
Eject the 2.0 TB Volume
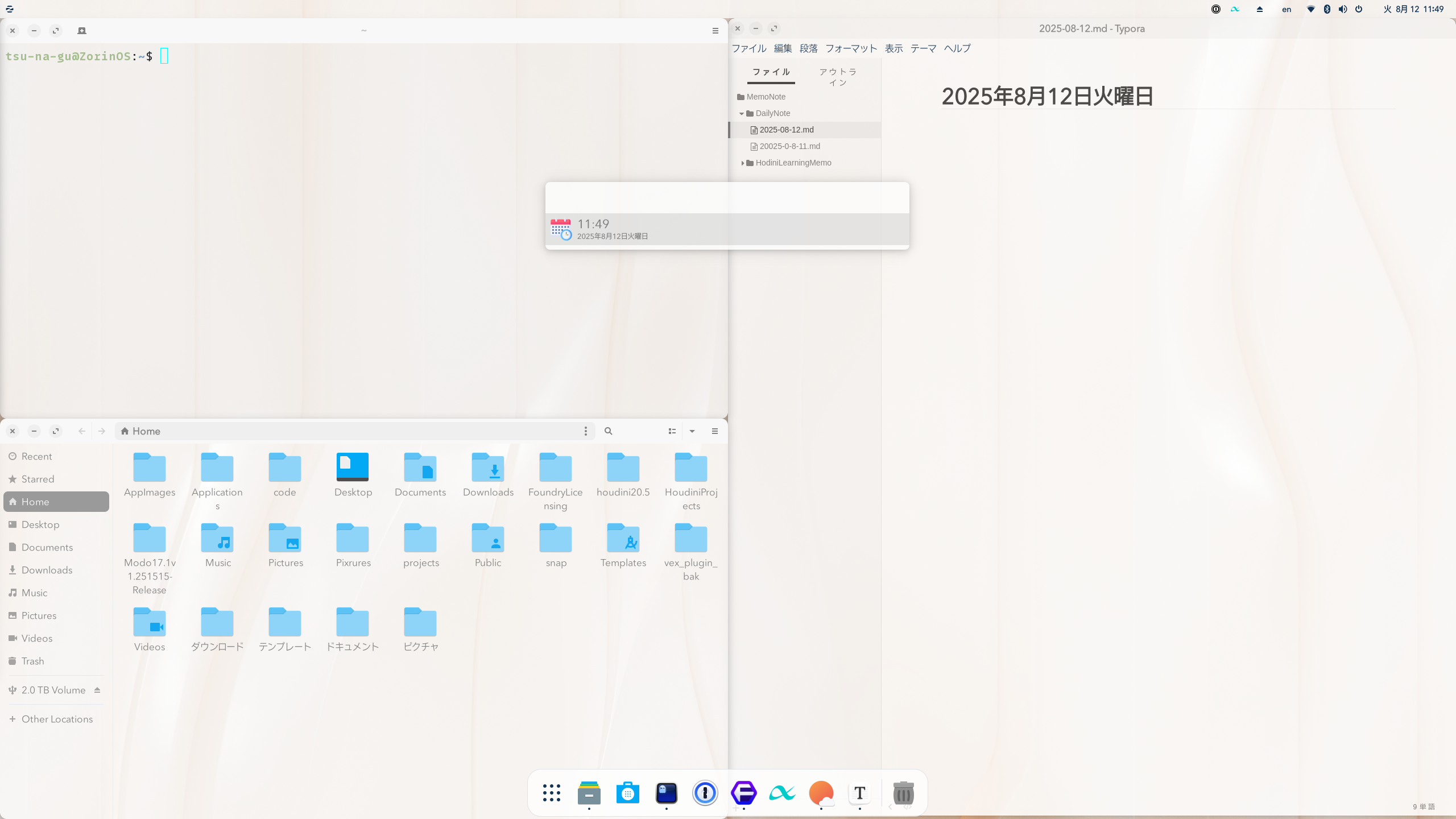pyautogui.click(x=98, y=690)
